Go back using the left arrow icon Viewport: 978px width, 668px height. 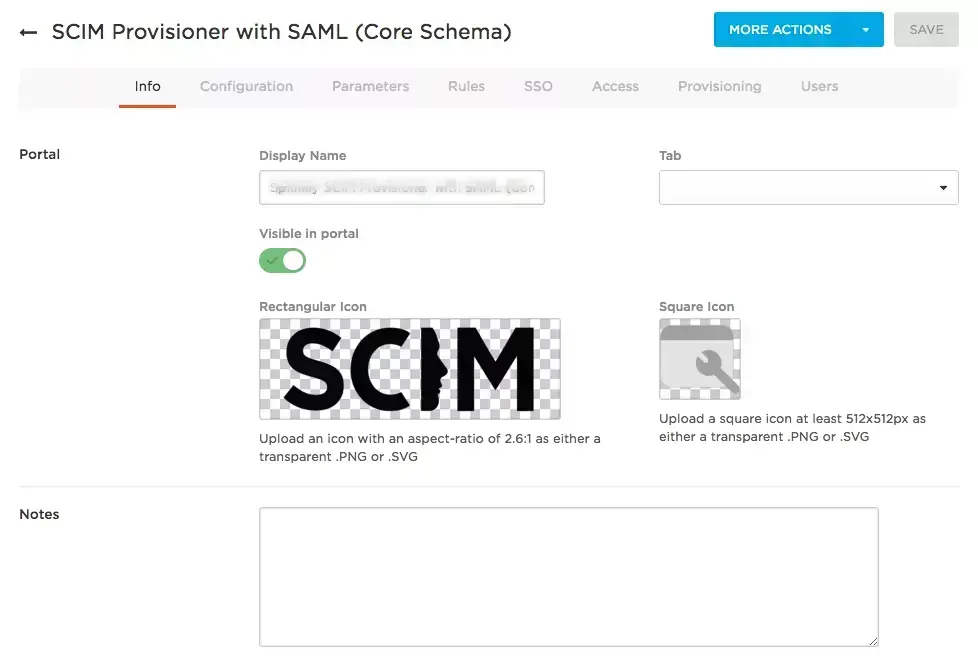point(28,32)
